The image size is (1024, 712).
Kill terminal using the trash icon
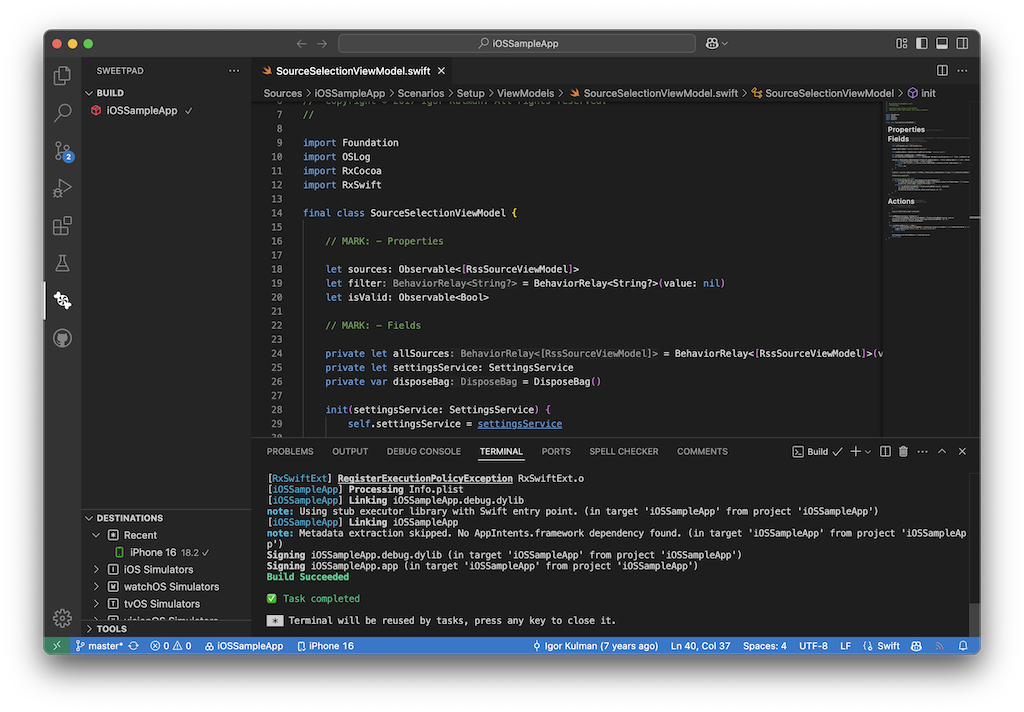(903, 452)
